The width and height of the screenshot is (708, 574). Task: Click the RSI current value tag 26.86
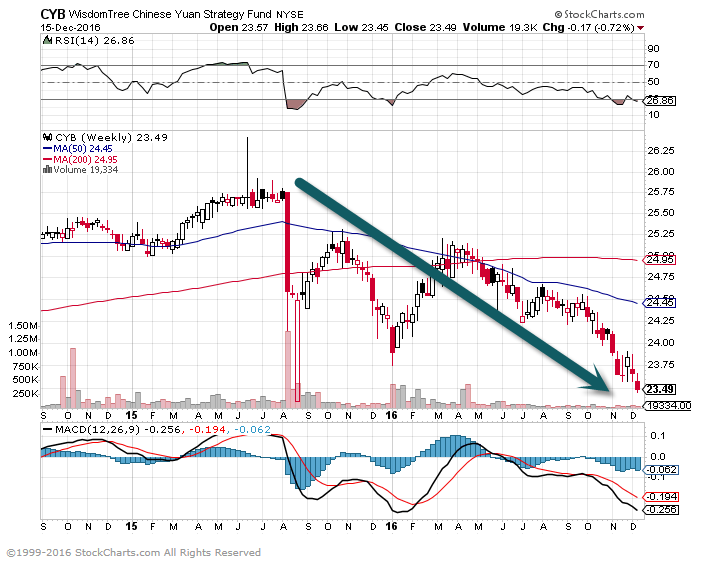pyautogui.click(x=660, y=100)
